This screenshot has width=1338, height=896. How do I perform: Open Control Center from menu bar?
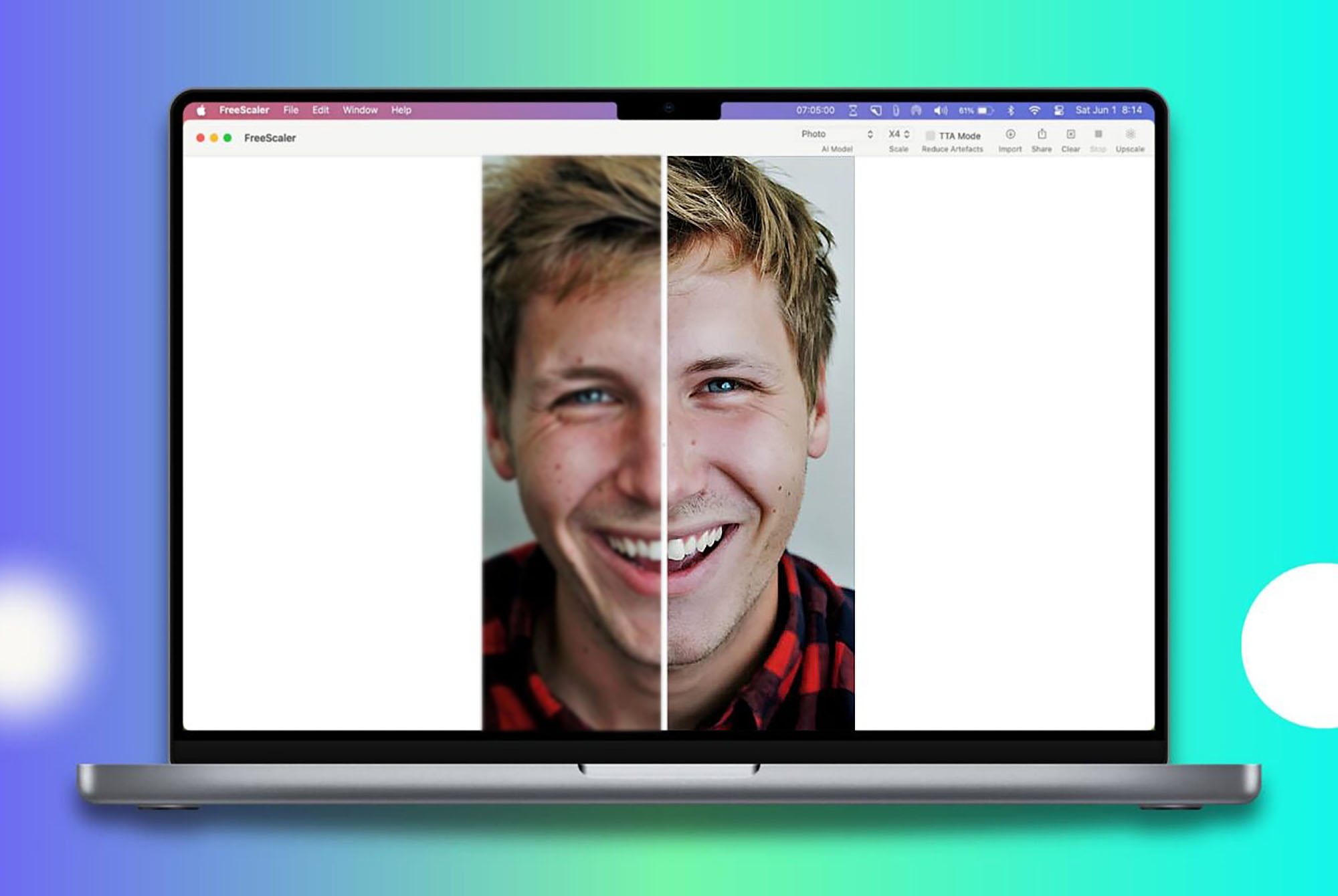coord(1058,110)
